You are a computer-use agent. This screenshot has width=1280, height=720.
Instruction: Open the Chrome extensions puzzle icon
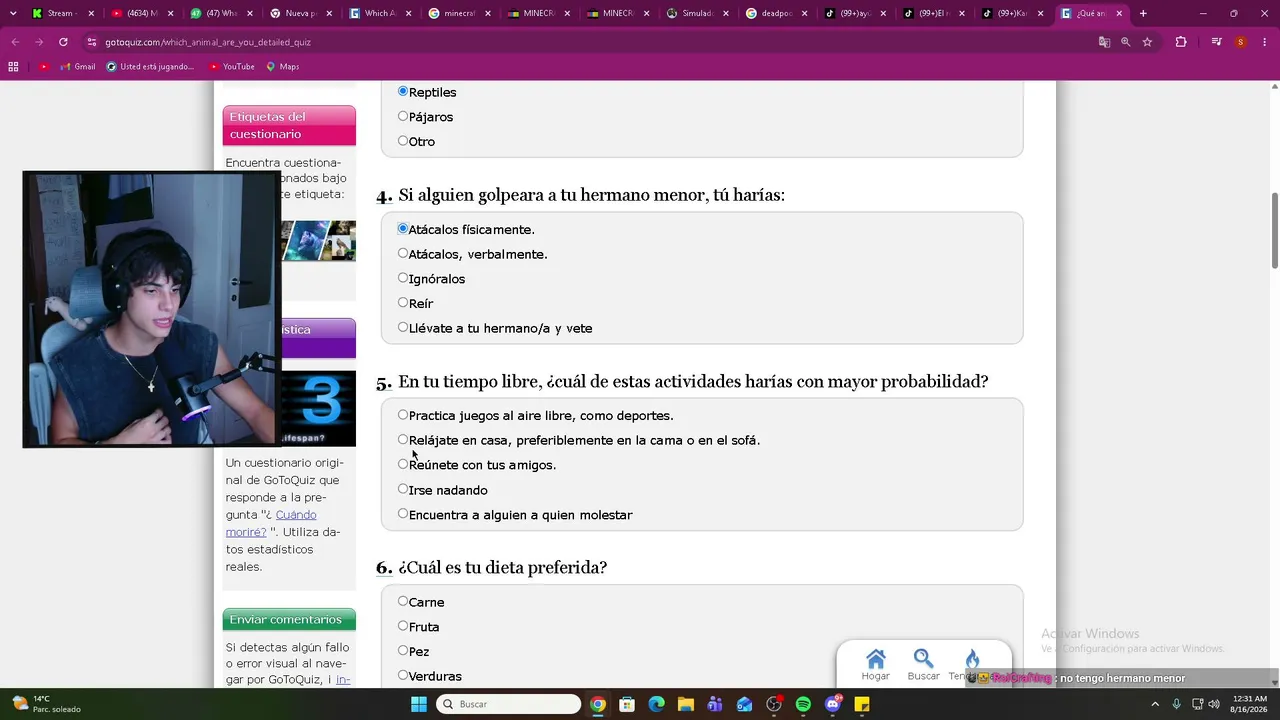pos(1181,42)
